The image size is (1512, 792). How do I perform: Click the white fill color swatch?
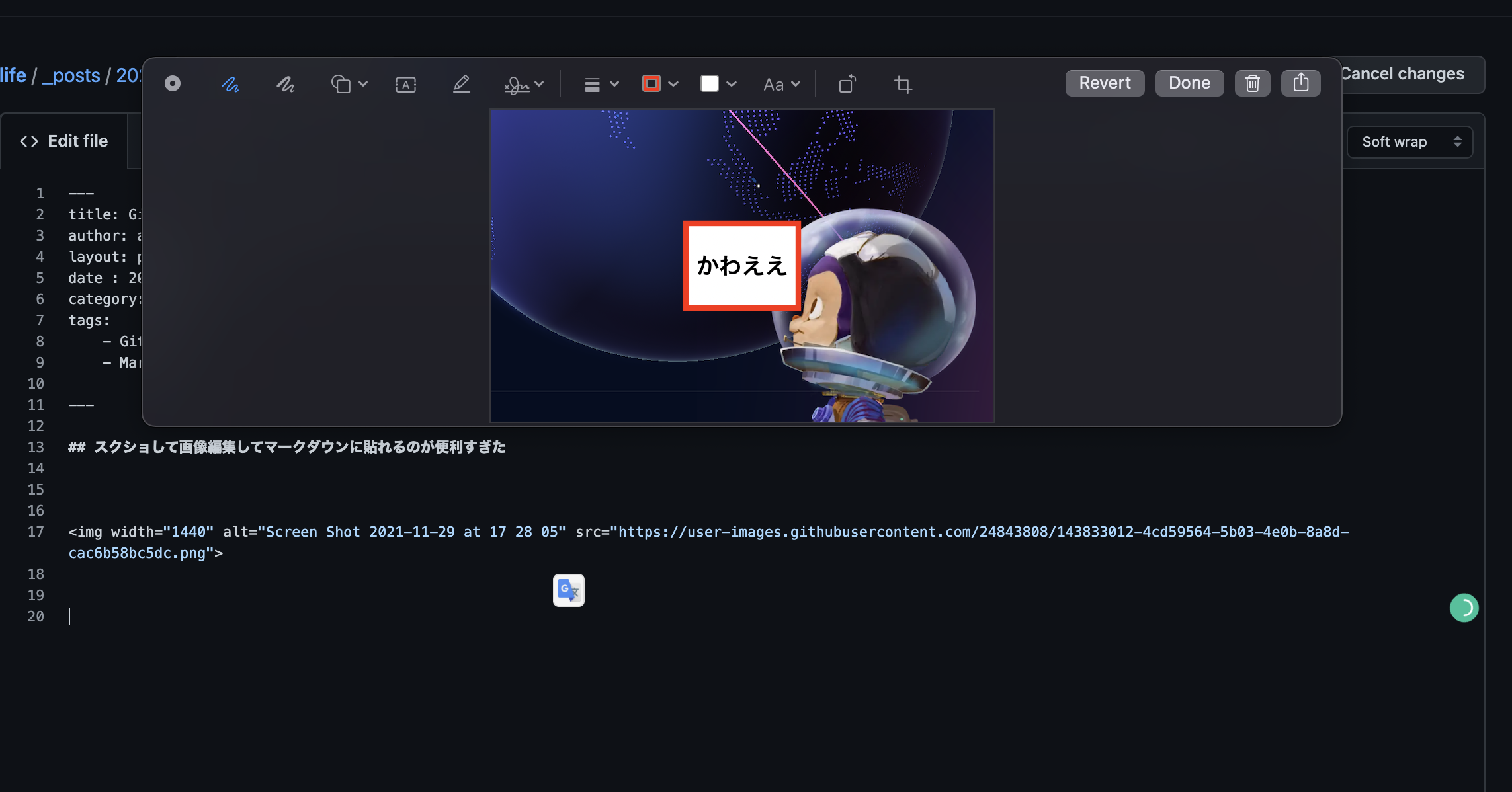709,83
